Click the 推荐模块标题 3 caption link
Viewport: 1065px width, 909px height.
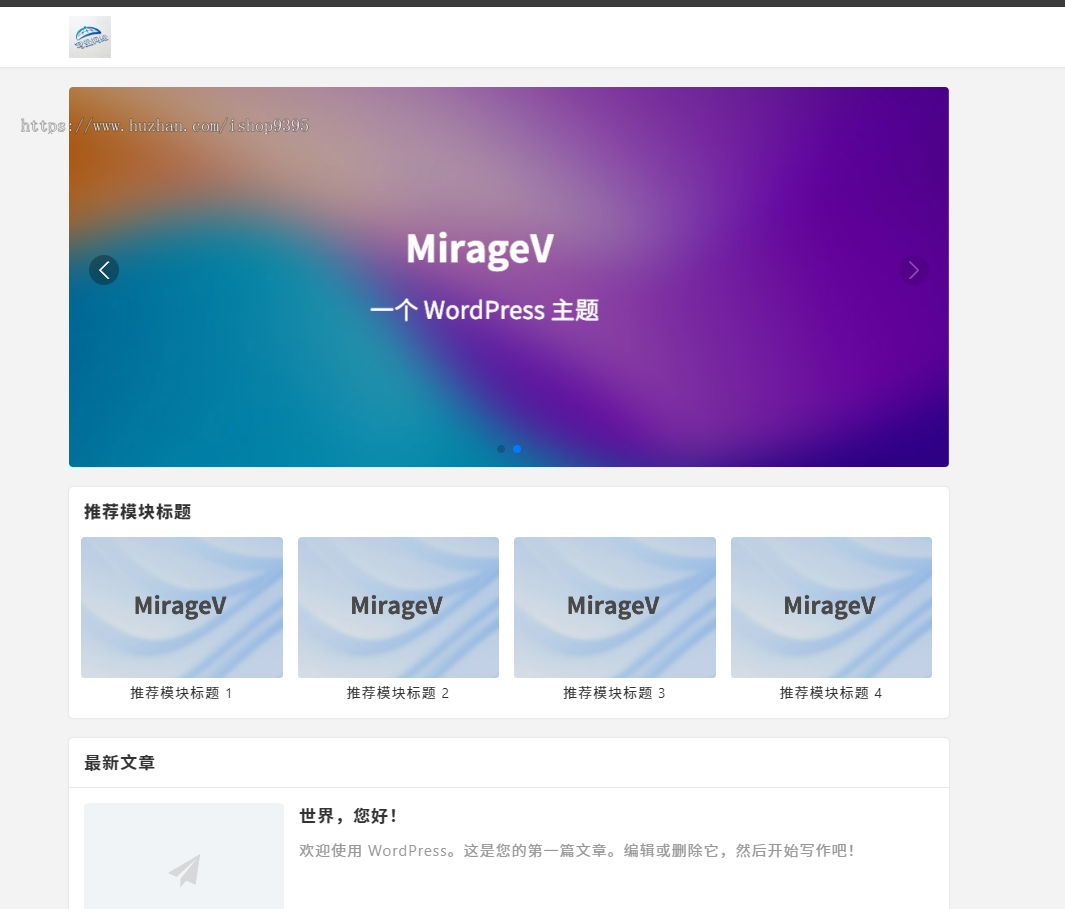(x=615, y=693)
